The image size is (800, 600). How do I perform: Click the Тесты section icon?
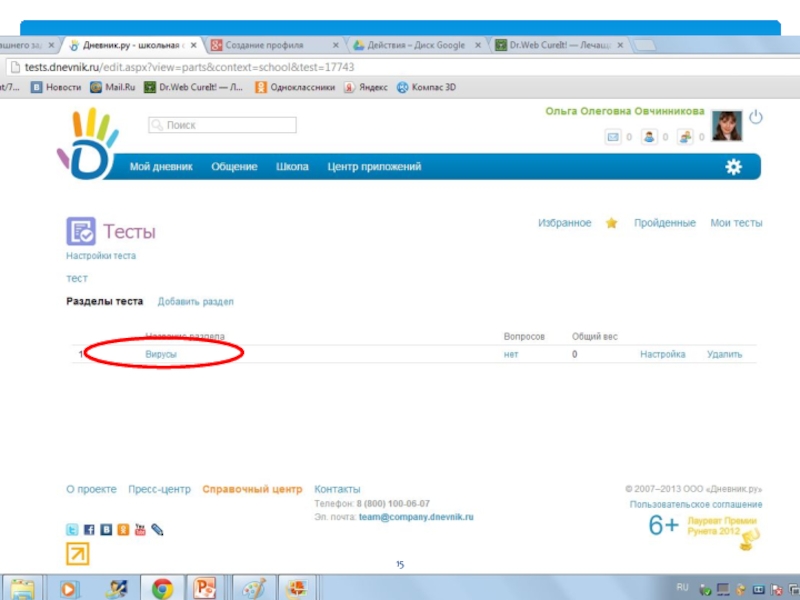point(81,231)
